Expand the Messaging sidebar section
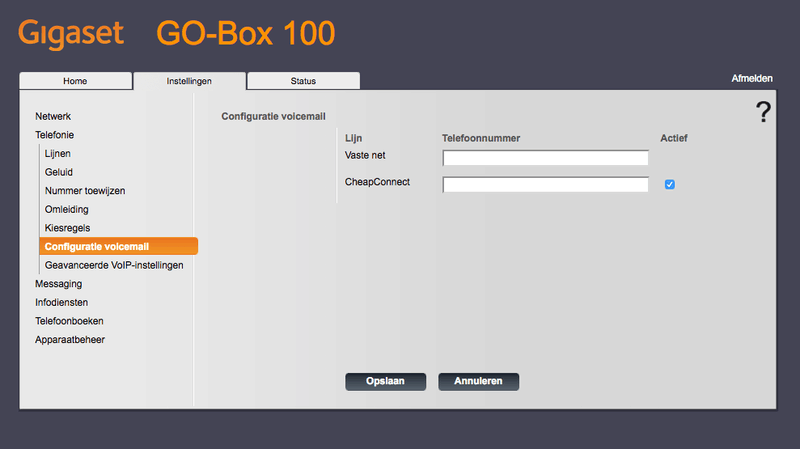Image resolution: width=800 pixels, height=449 pixels. click(x=59, y=284)
